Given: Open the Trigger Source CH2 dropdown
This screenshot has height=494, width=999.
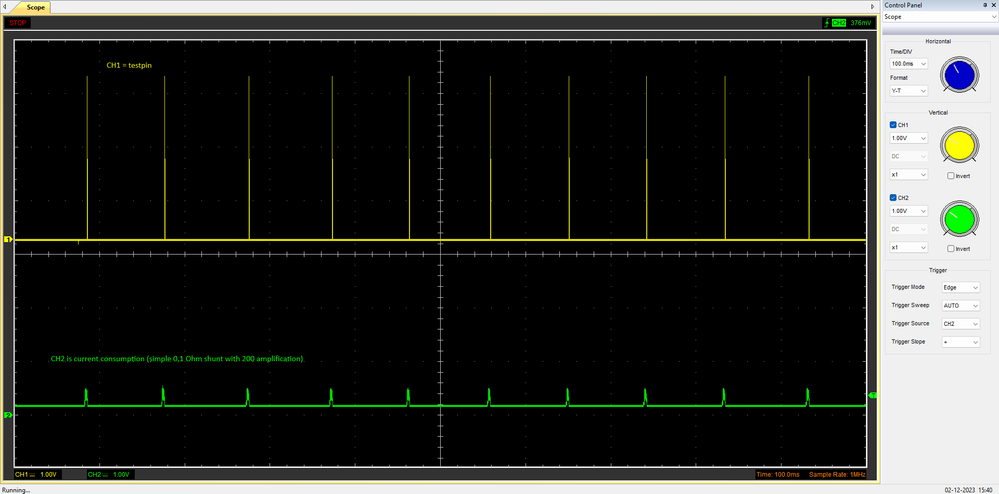Looking at the screenshot, I should 960,324.
